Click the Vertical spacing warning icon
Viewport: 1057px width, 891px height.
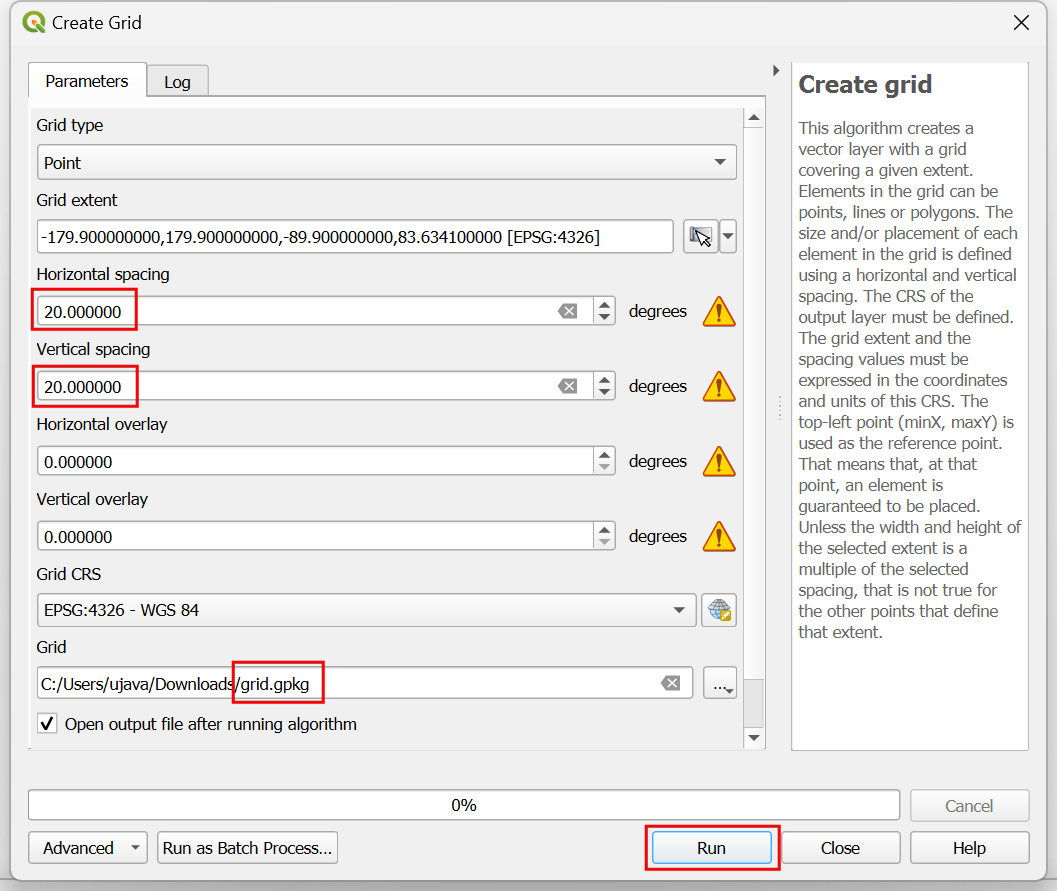click(719, 387)
